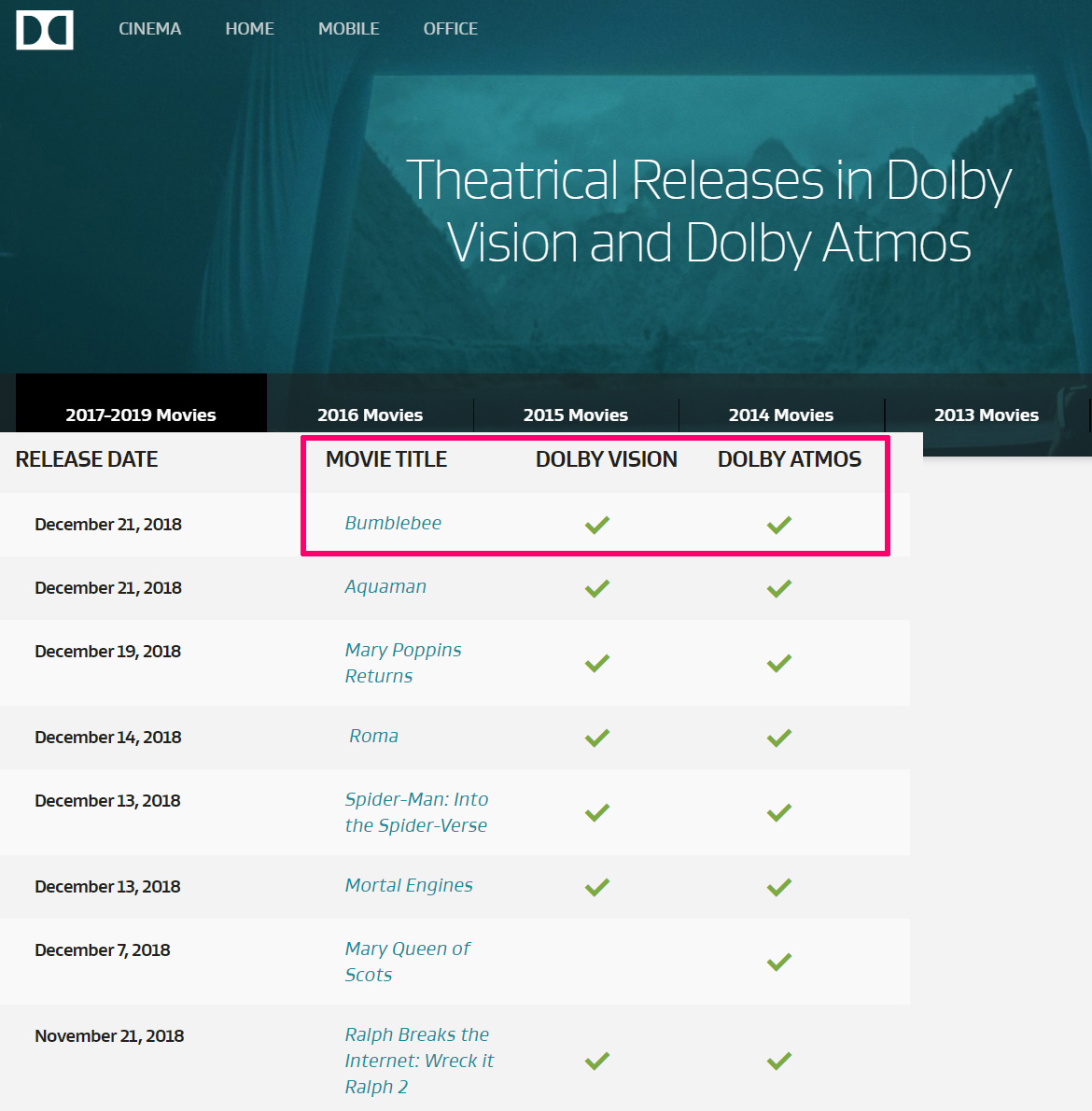Click Aquaman's Dolby Atmos checkmark

tap(779, 589)
